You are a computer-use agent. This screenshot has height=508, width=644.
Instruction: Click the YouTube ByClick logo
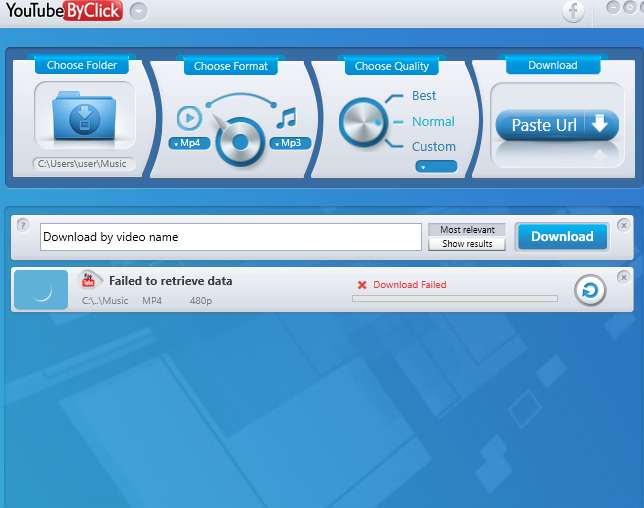(64, 11)
